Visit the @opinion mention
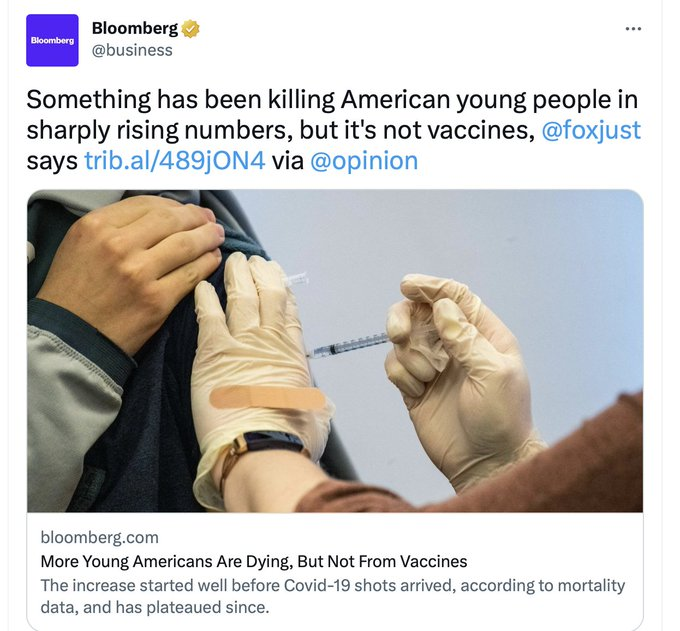 (364, 161)
